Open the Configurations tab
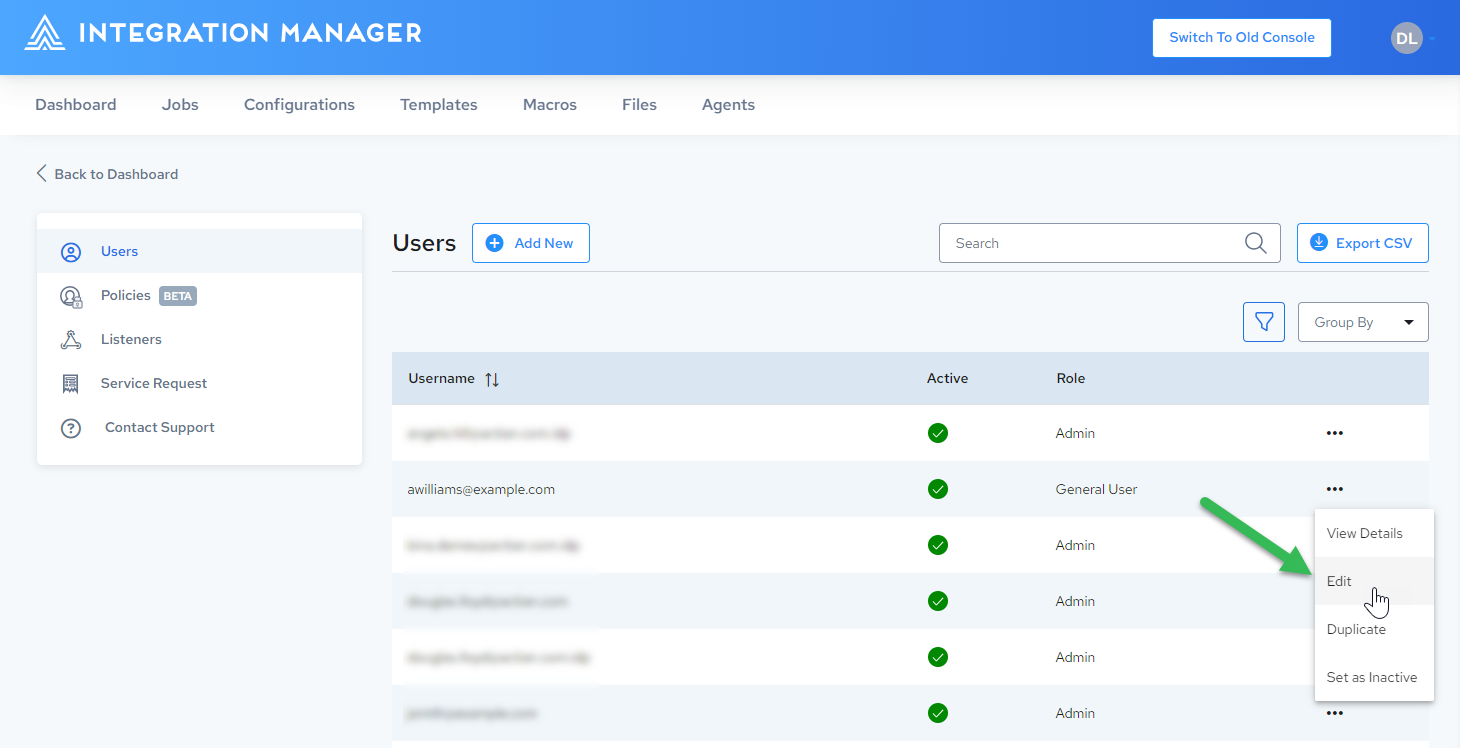1460x748 pixels. coord(299,105)
